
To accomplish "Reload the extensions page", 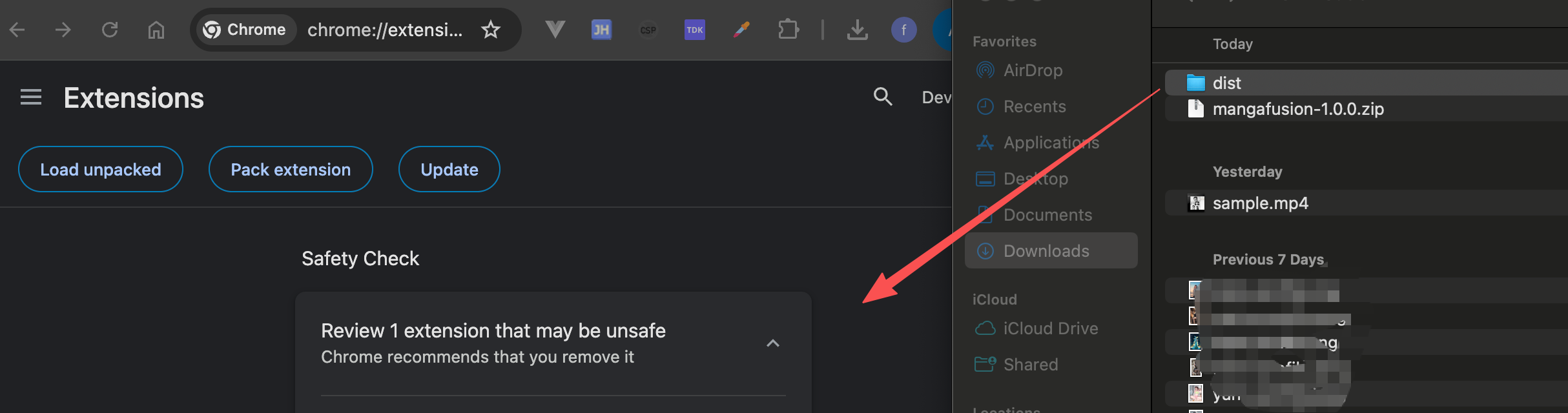I will tap(110, 30).
